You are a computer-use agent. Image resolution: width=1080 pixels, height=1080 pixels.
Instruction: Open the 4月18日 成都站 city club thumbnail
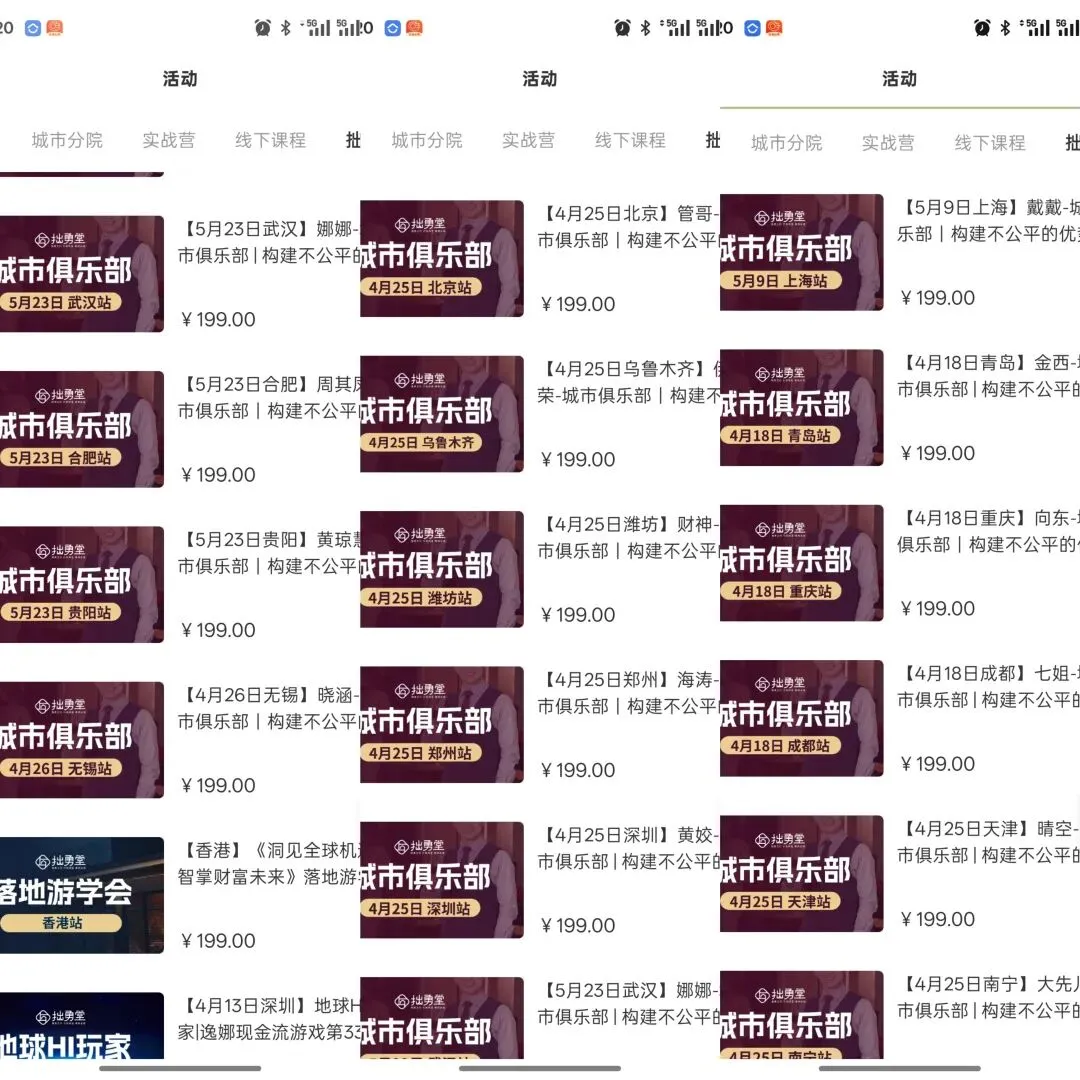tap(802, 718)
